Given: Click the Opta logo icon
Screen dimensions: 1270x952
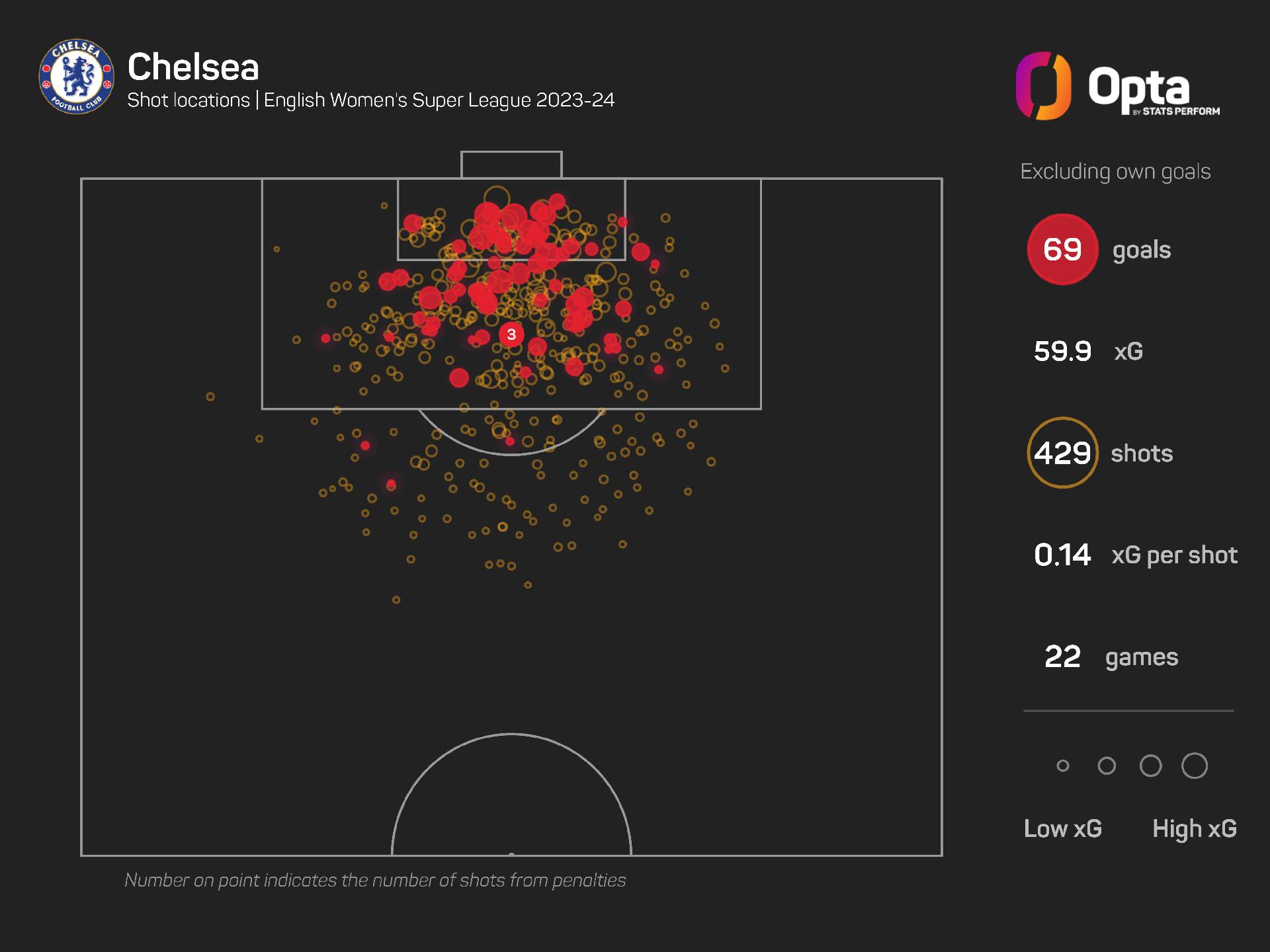Looking at the screenshot, I should click(1043, 86).
